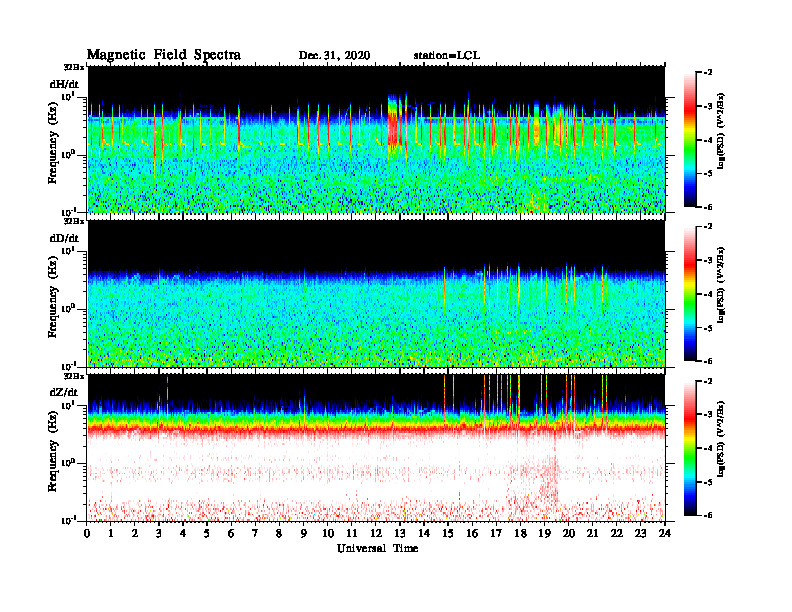Click hour "13" on the Universal Time axis
792x612 pixels.
pos(400,533)
